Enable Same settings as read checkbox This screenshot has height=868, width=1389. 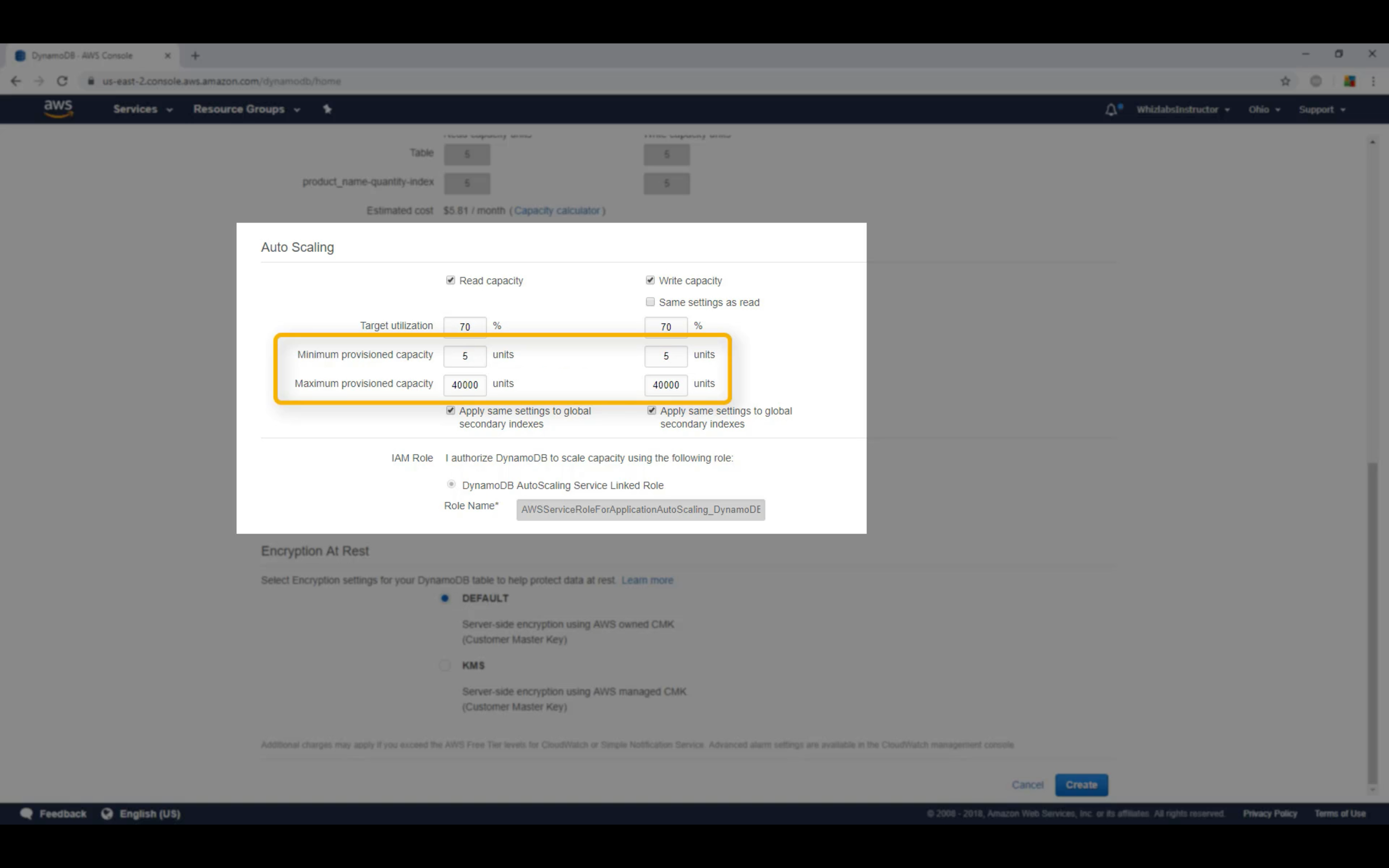650,302
